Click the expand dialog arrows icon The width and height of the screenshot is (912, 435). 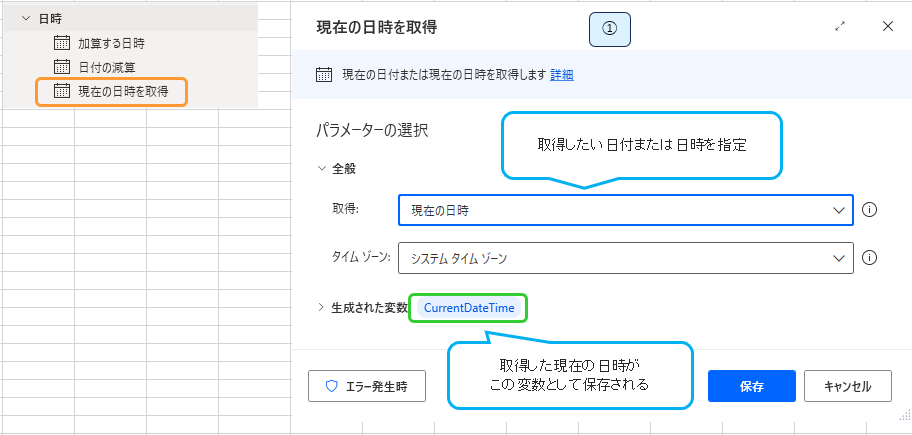840,27
